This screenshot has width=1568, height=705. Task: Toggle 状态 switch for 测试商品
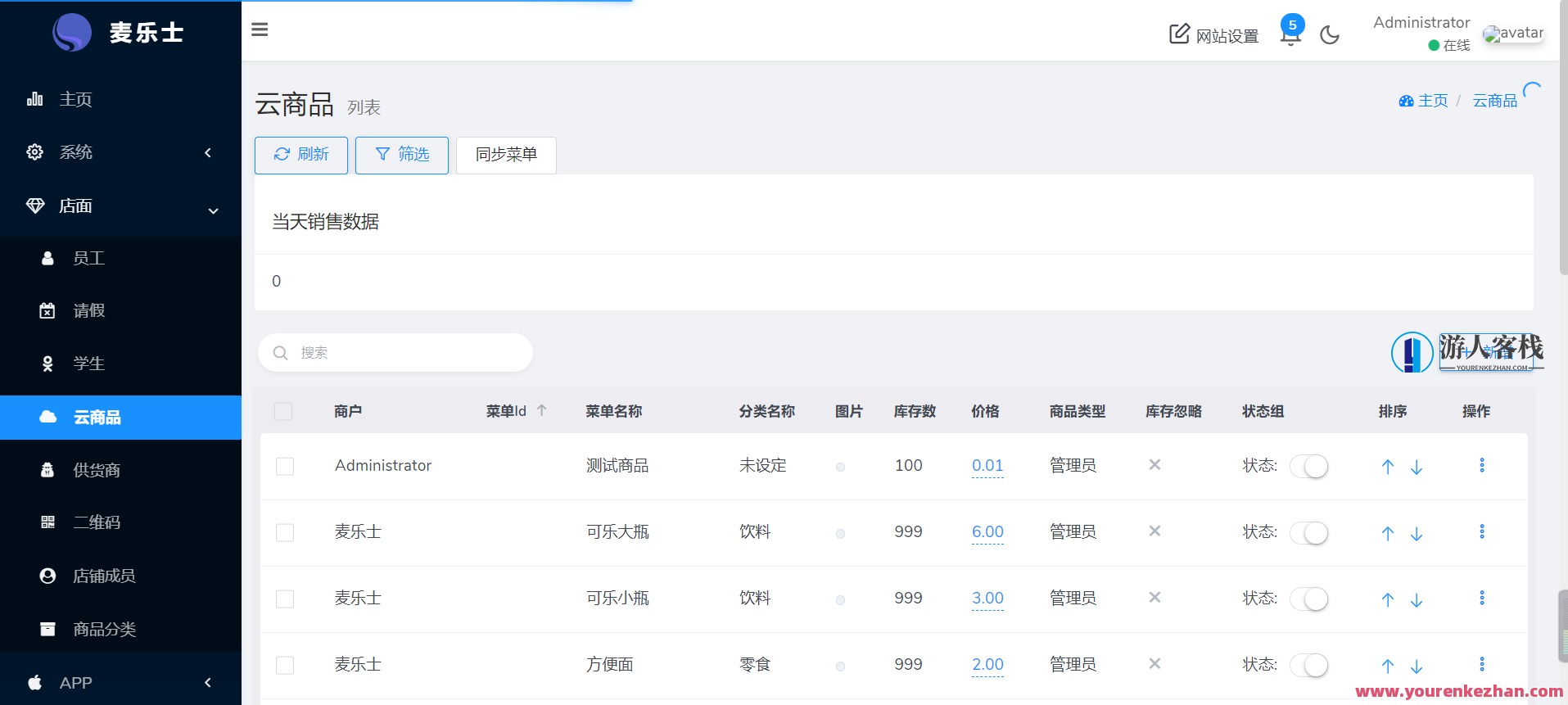[1308, 467]
